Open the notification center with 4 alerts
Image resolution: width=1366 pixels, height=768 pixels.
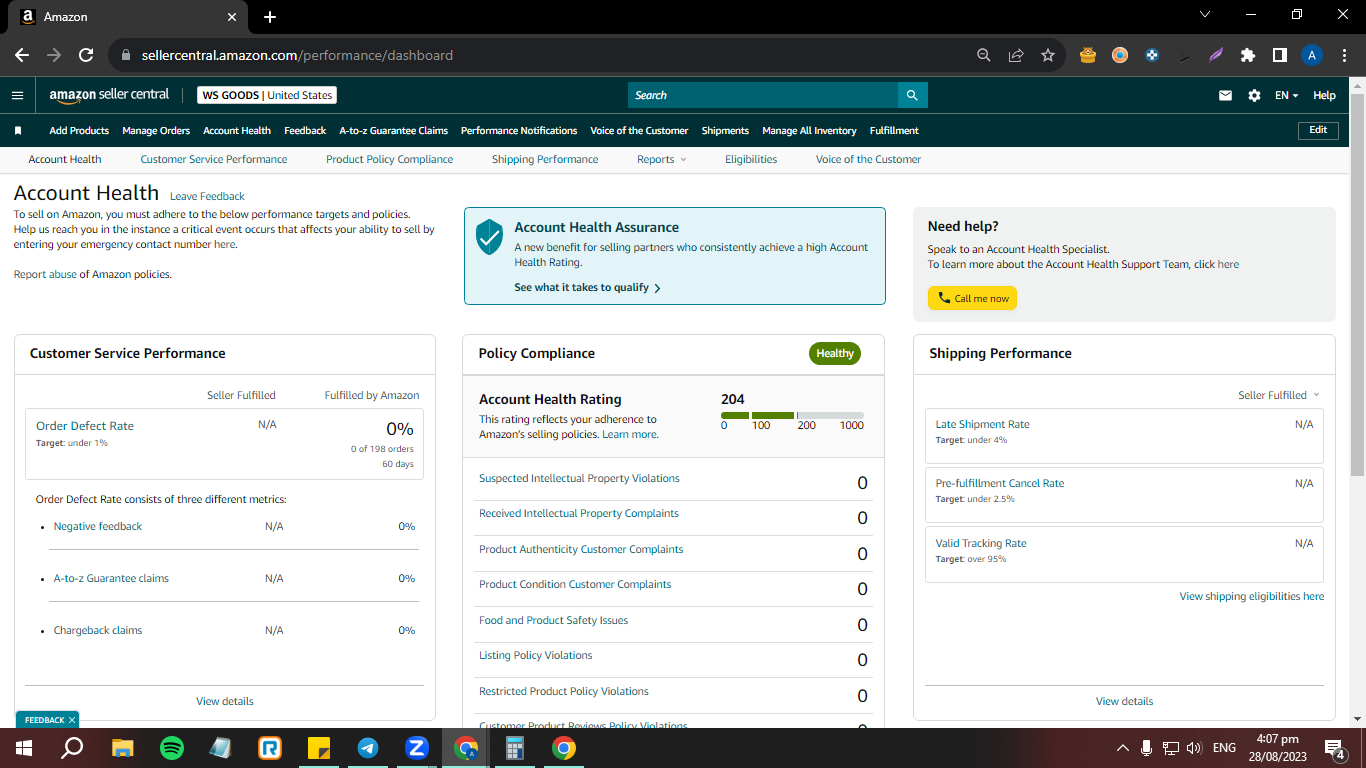coord(1334,748)
